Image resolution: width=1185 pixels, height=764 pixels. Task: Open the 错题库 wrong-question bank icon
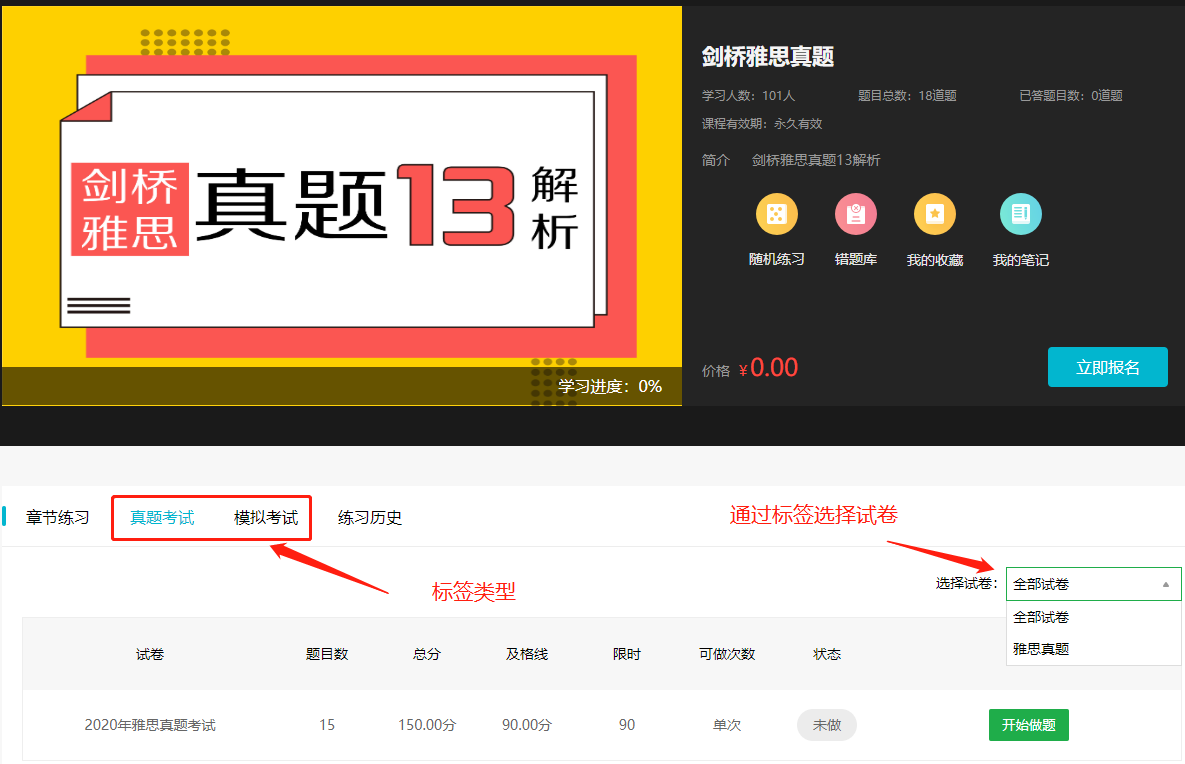point(855,214)
